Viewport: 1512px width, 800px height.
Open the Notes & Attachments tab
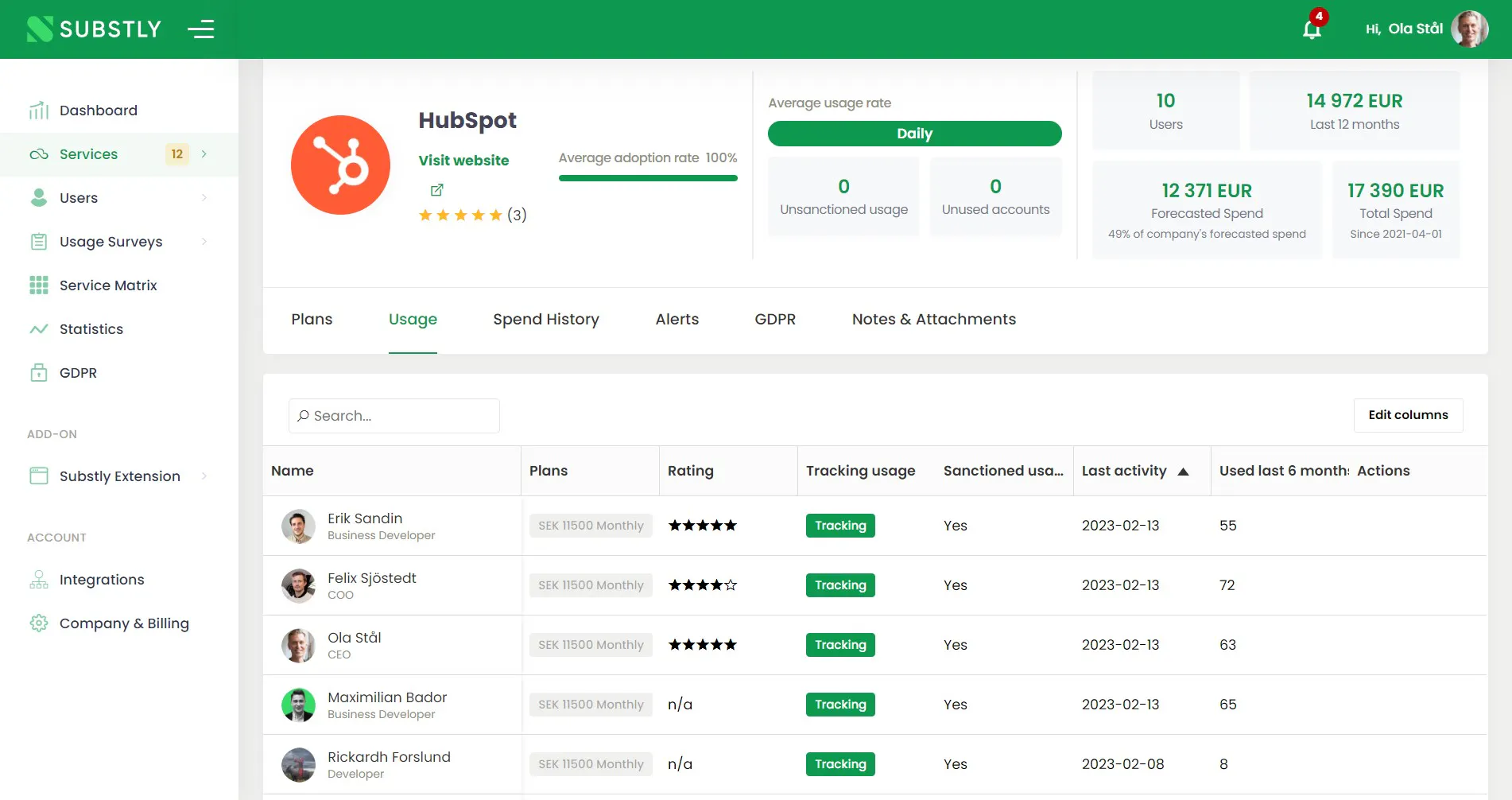click(x=934, y=320)
